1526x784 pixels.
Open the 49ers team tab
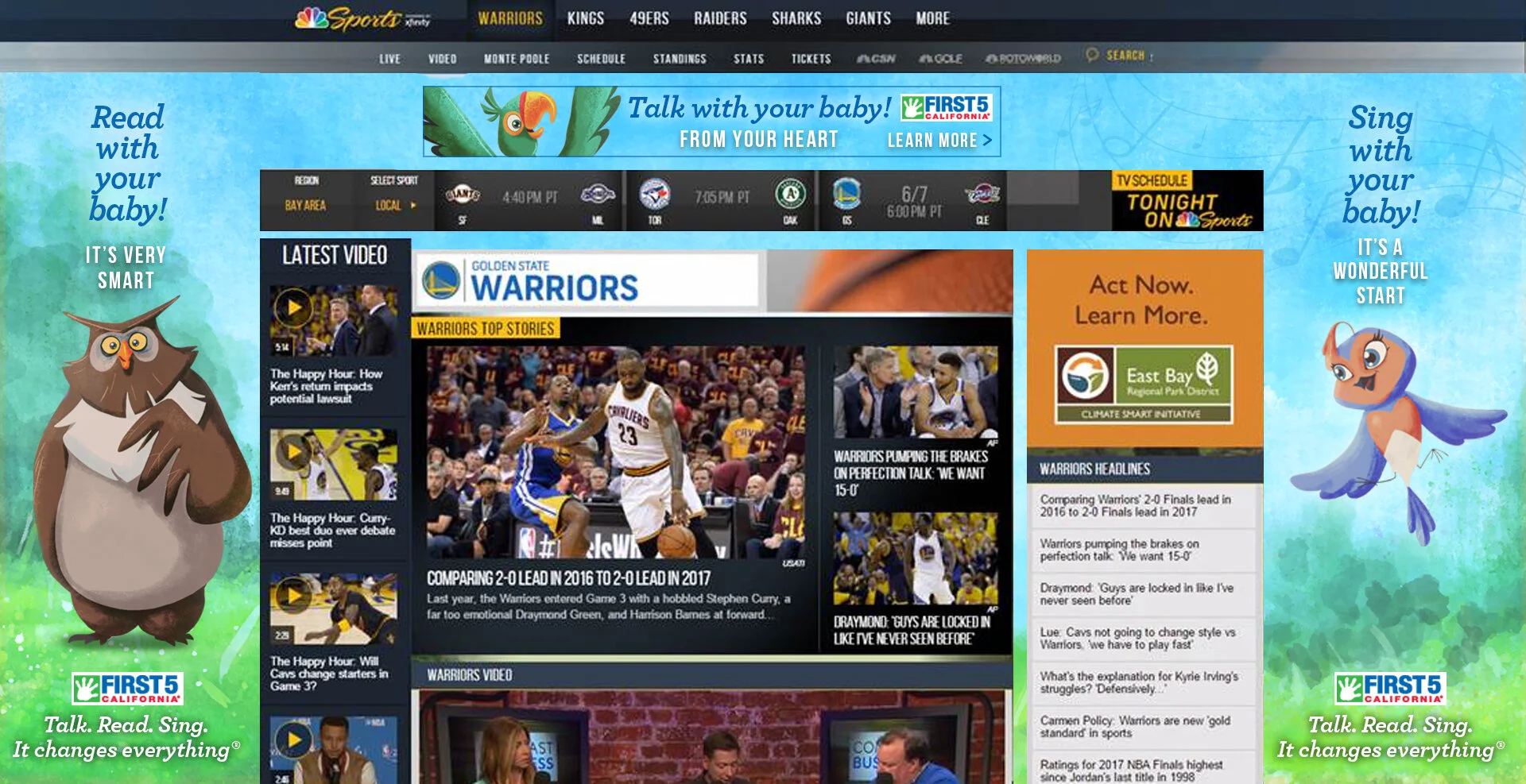(x=649, y=18)
